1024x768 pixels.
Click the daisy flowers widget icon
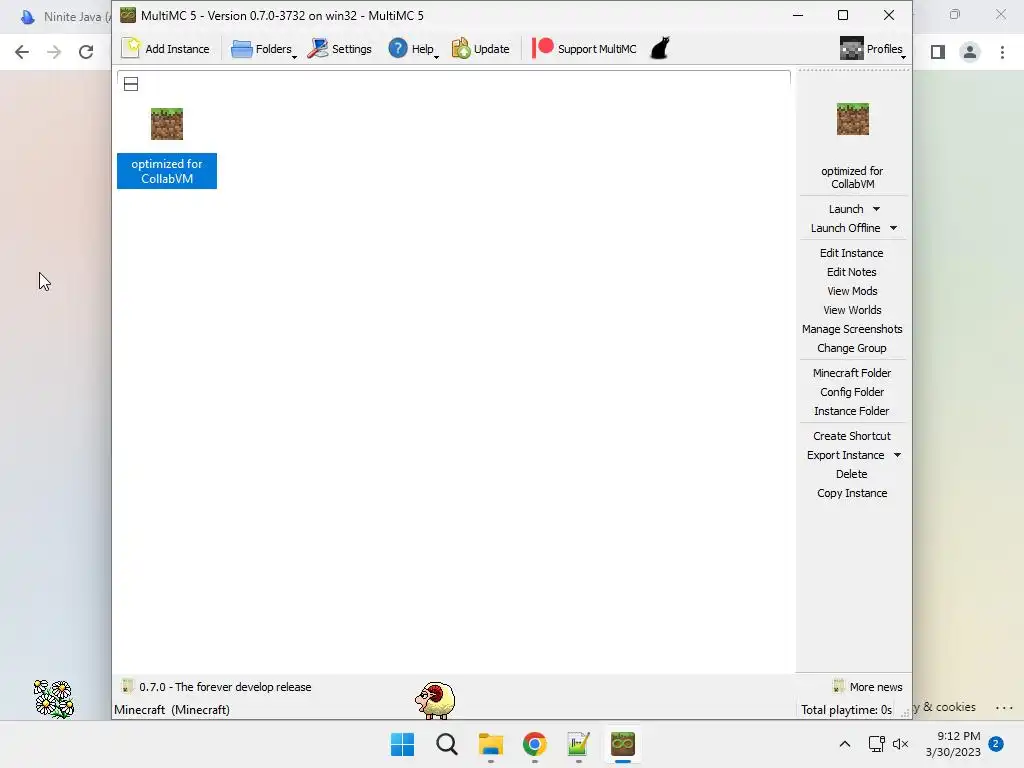(54, 698)
